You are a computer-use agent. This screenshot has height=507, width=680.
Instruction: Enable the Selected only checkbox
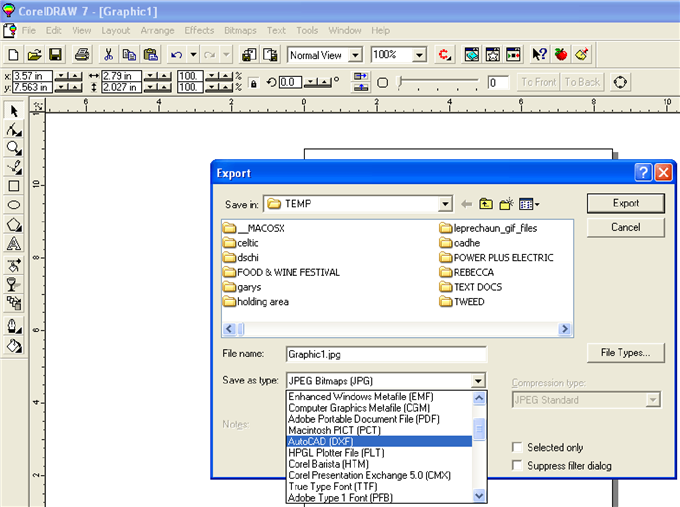click(517, 447)
